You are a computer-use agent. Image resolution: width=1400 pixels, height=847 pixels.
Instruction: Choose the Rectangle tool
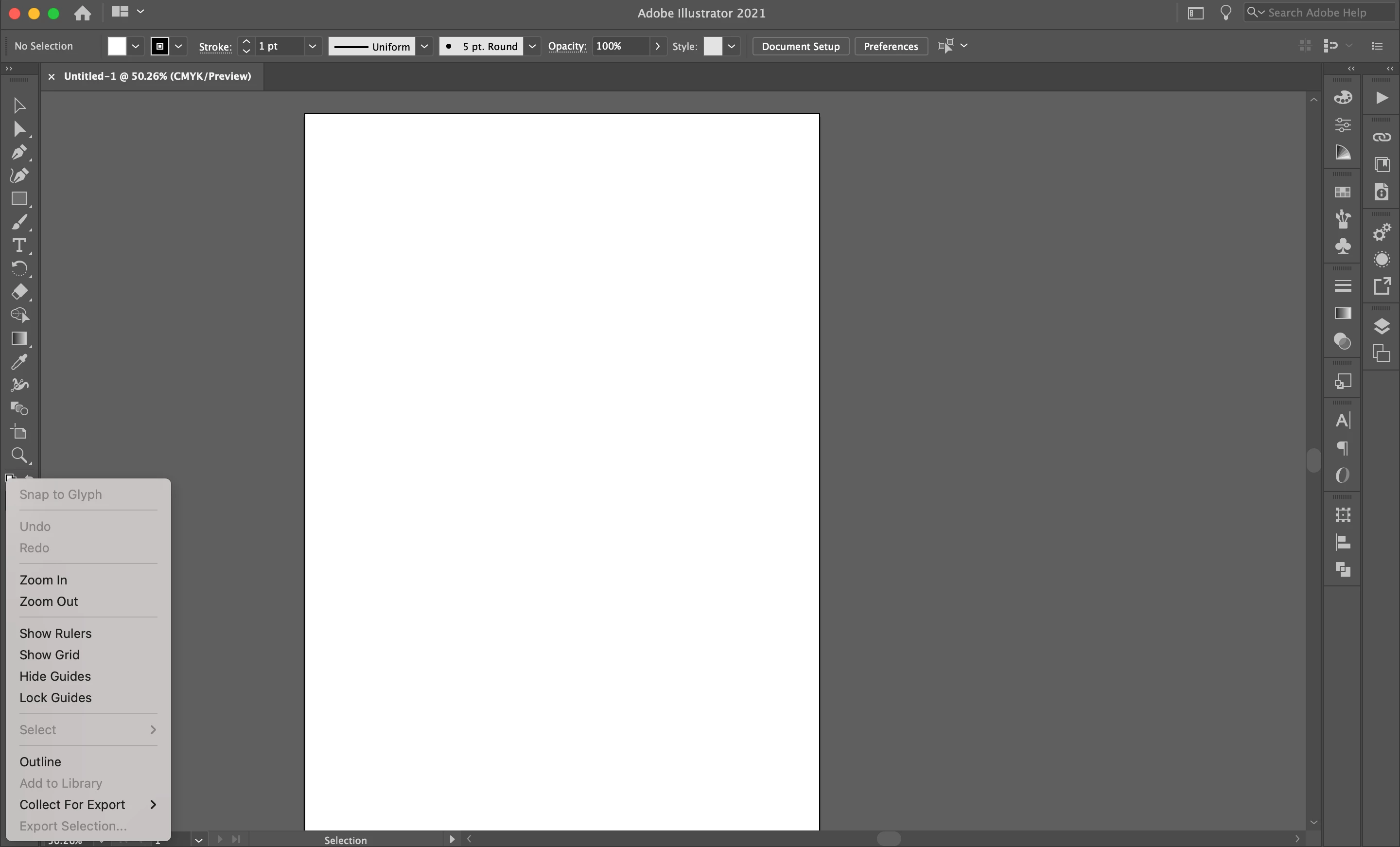[19, 199]
